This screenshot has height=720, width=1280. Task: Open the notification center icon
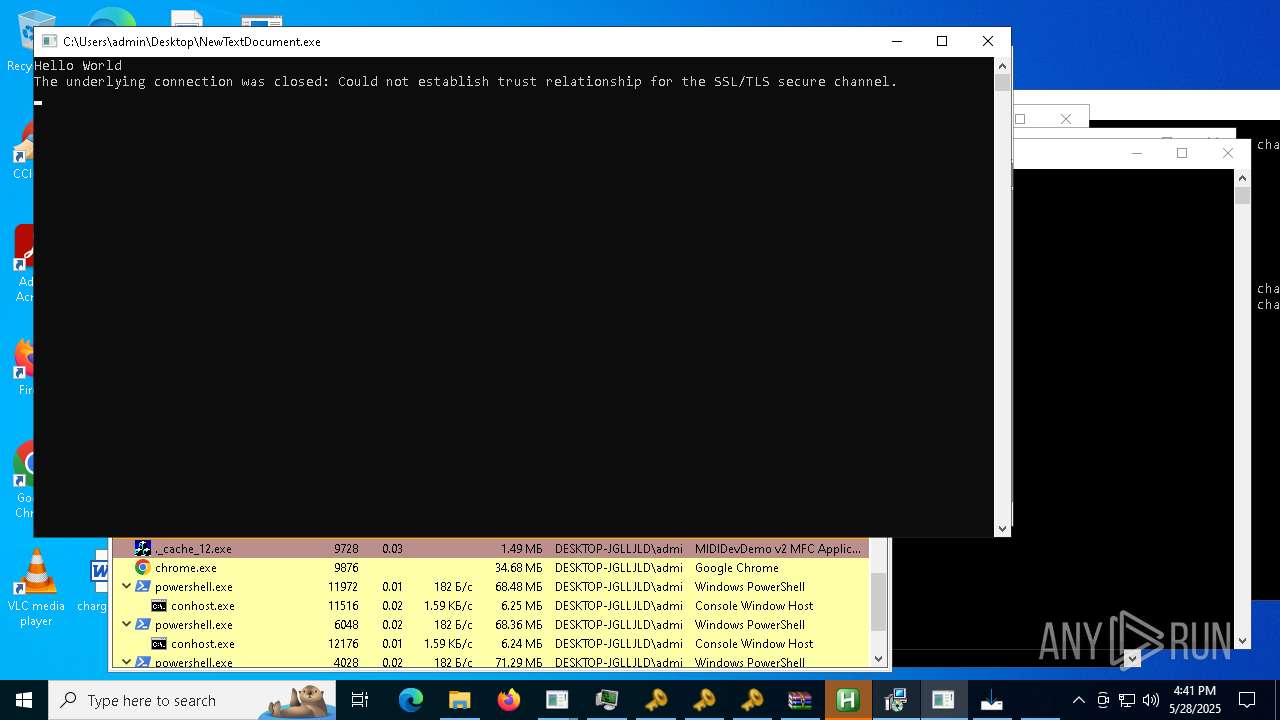(1247, 700)
